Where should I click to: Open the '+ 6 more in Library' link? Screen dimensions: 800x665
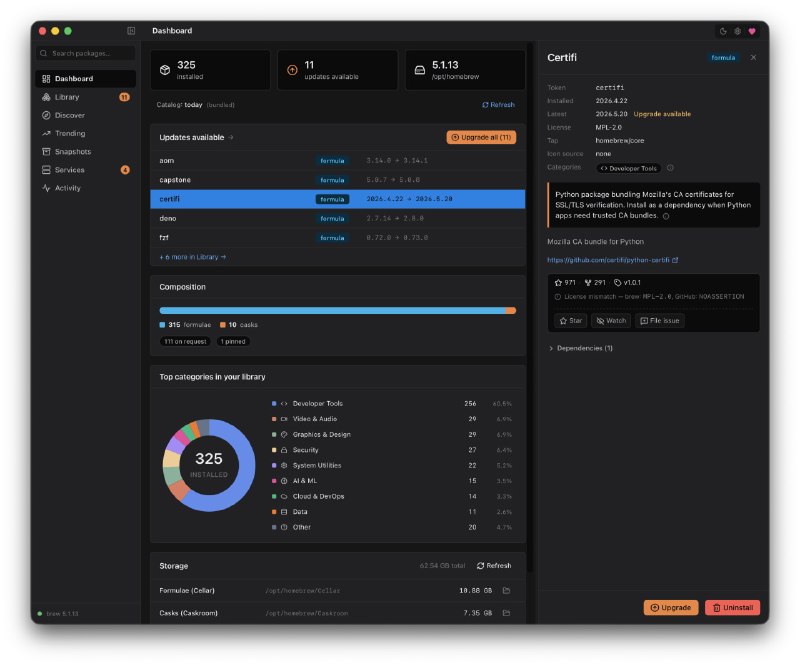coord(192,257)
